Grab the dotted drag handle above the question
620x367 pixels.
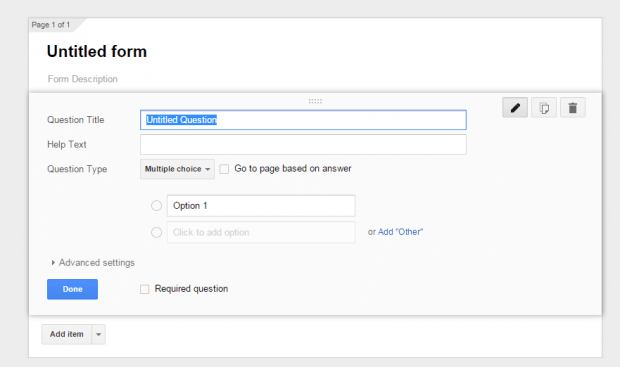point(315,101)
